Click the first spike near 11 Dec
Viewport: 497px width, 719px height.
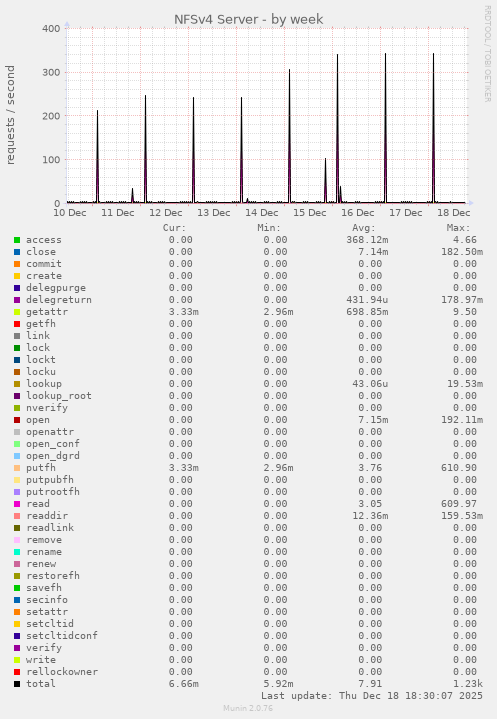point(97,156)
